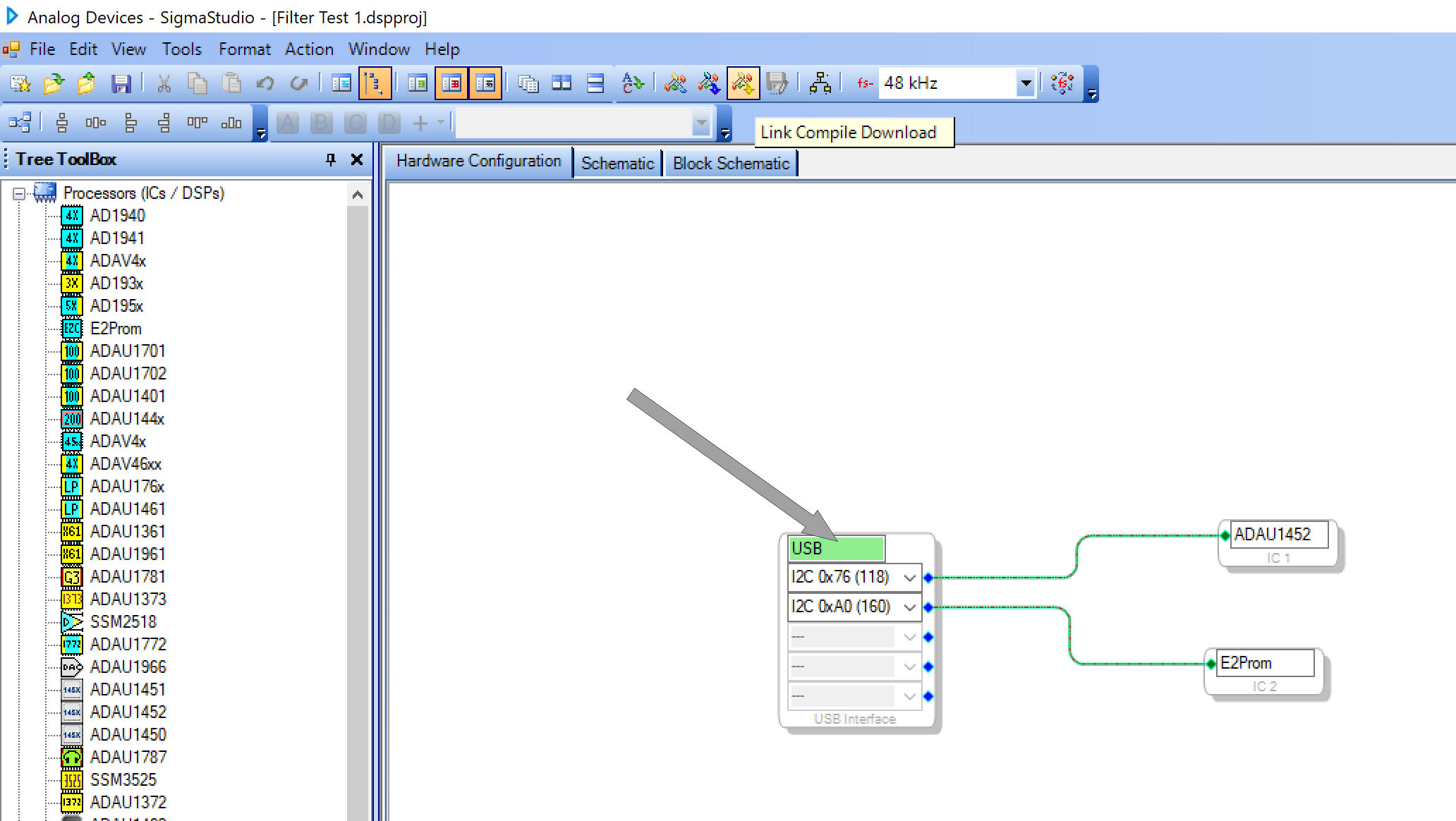Screen dimensions: 1456x821
Task: Click the align bottoms bar icon
Action: tap(231, 123)
